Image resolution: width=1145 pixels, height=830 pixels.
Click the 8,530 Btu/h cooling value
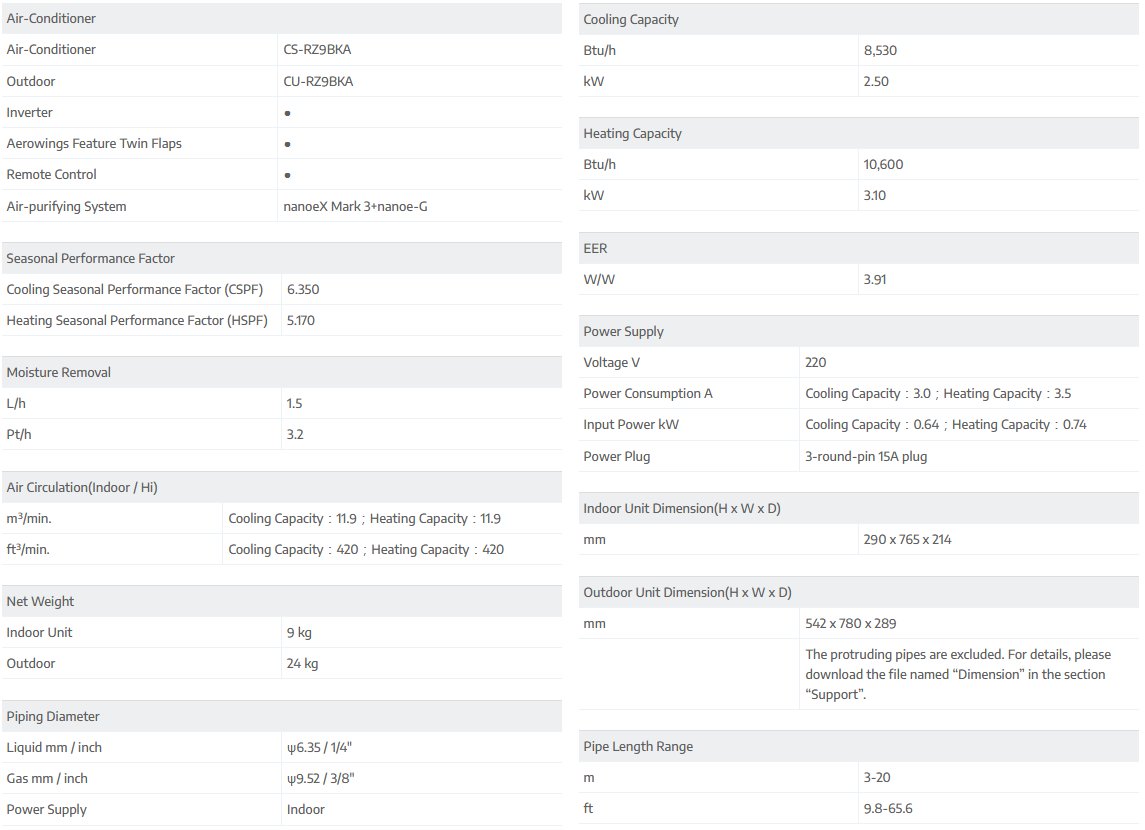point(880,50)
